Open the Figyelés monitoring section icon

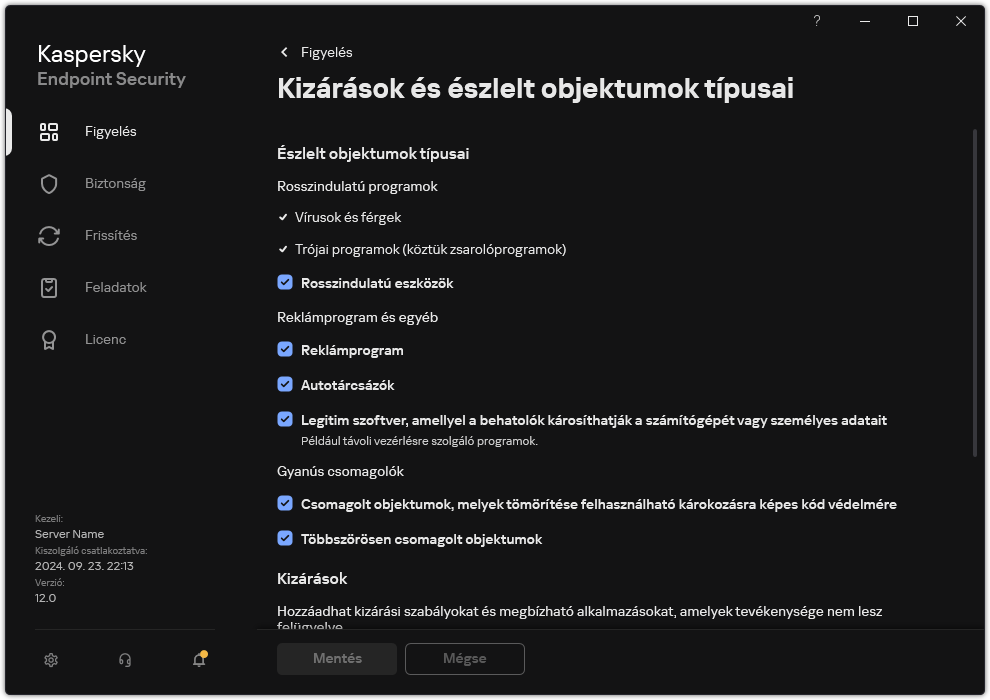click(48, 131)
